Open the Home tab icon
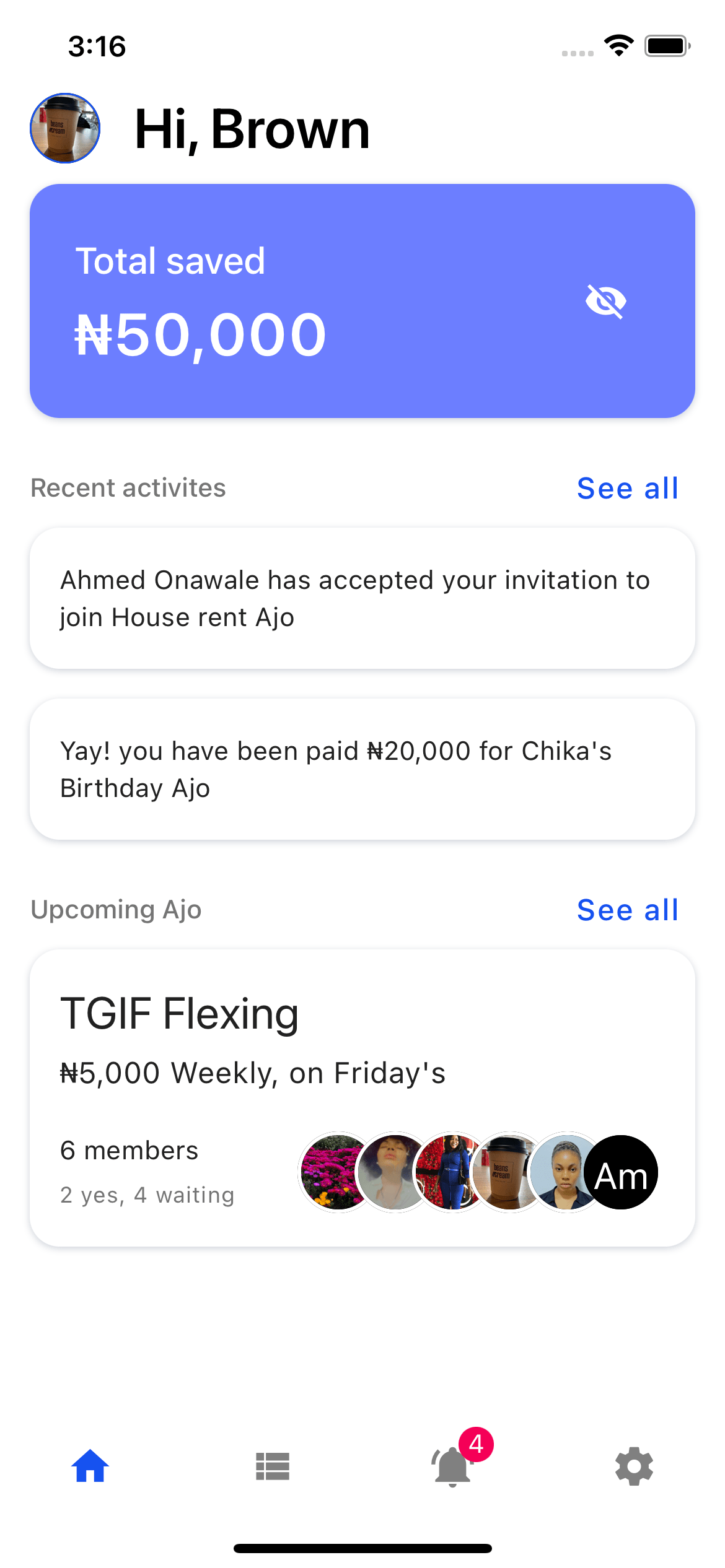Viewport: 725px width, 1568px height. tap(90, 1466)
